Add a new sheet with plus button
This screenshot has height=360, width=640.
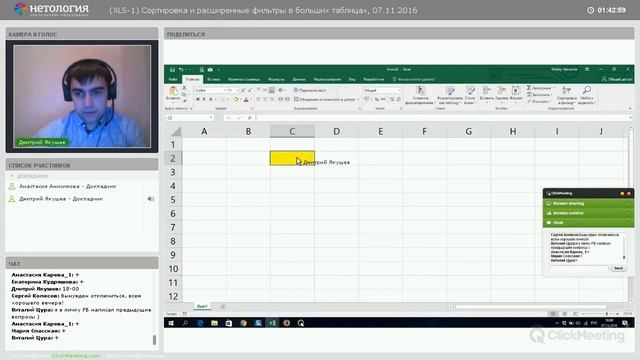click(223, 307)
